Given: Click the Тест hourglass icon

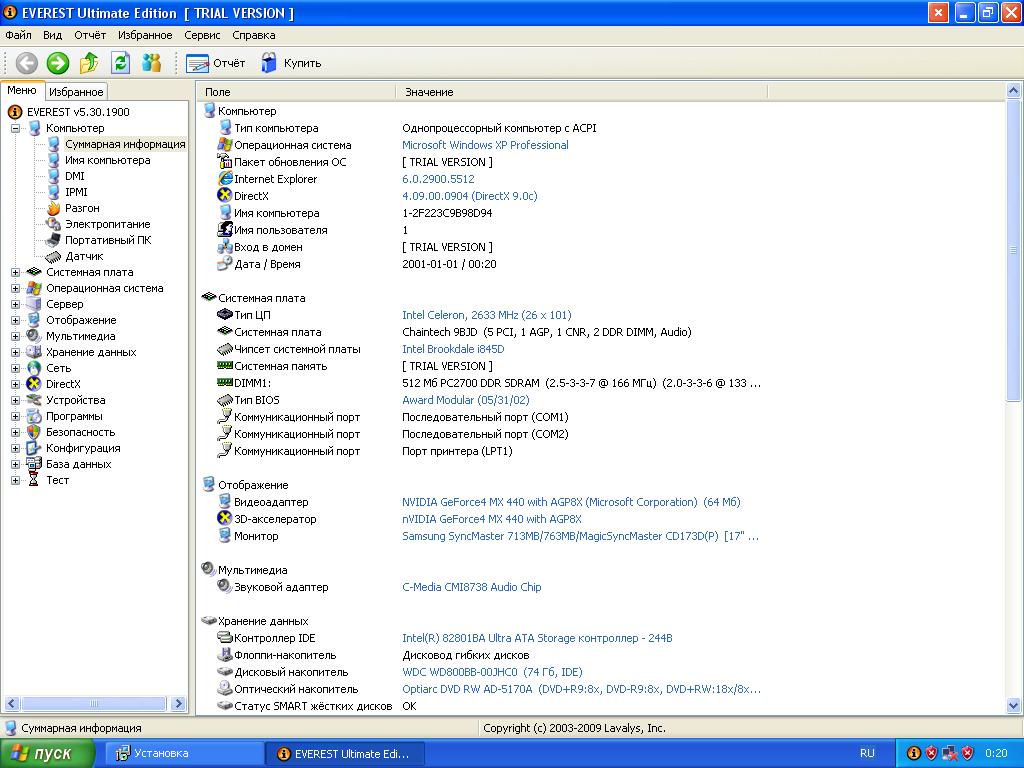Looking at the screenshot, I should (34, 480).
